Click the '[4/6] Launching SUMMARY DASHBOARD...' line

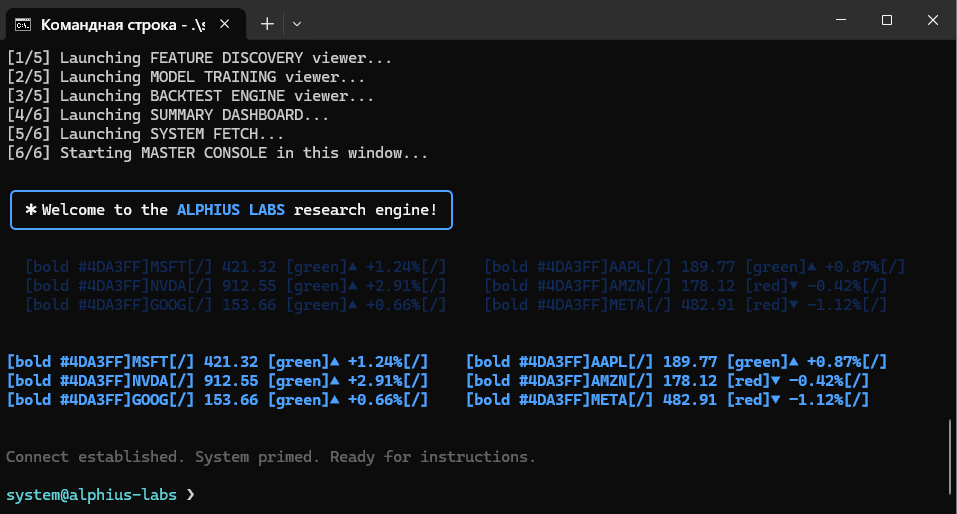167,115
